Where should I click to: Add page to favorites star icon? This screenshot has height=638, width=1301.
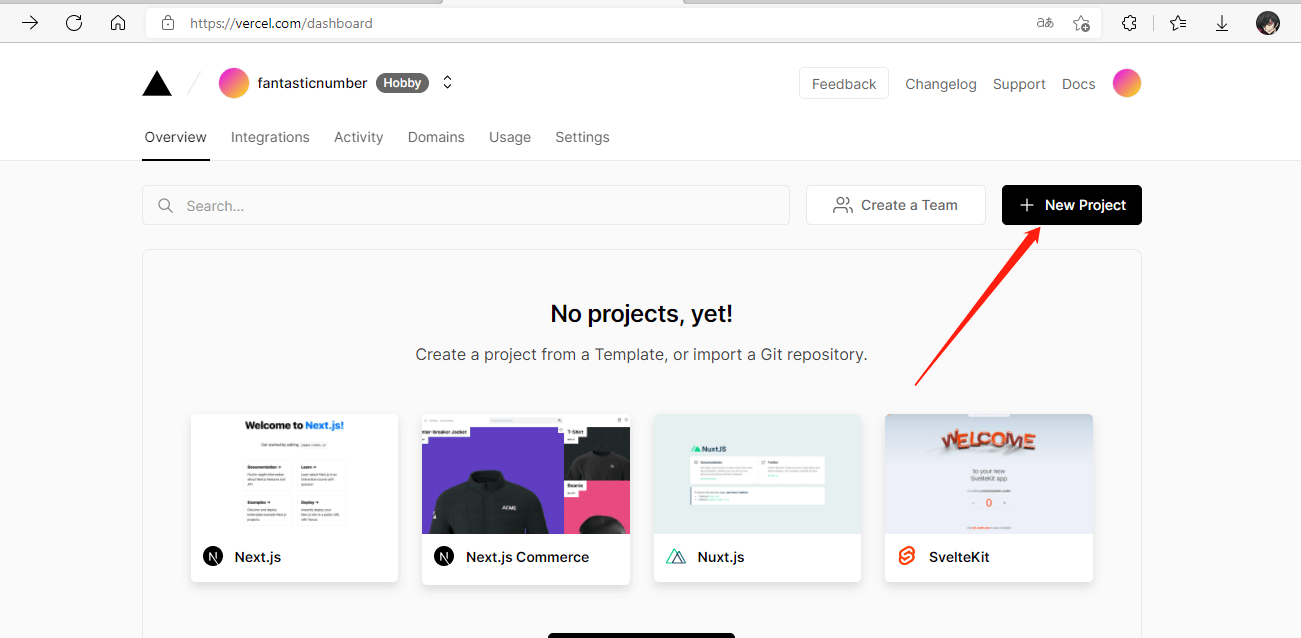coord(1081,23)
